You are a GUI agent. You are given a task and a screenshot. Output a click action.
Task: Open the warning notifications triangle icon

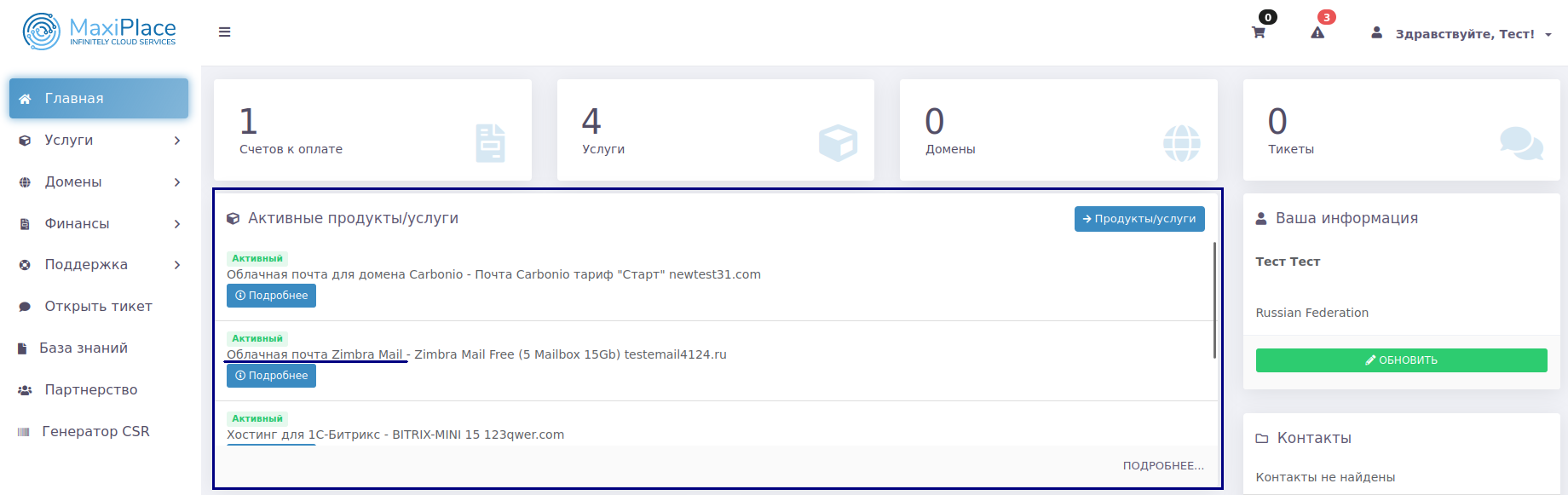1317,32
